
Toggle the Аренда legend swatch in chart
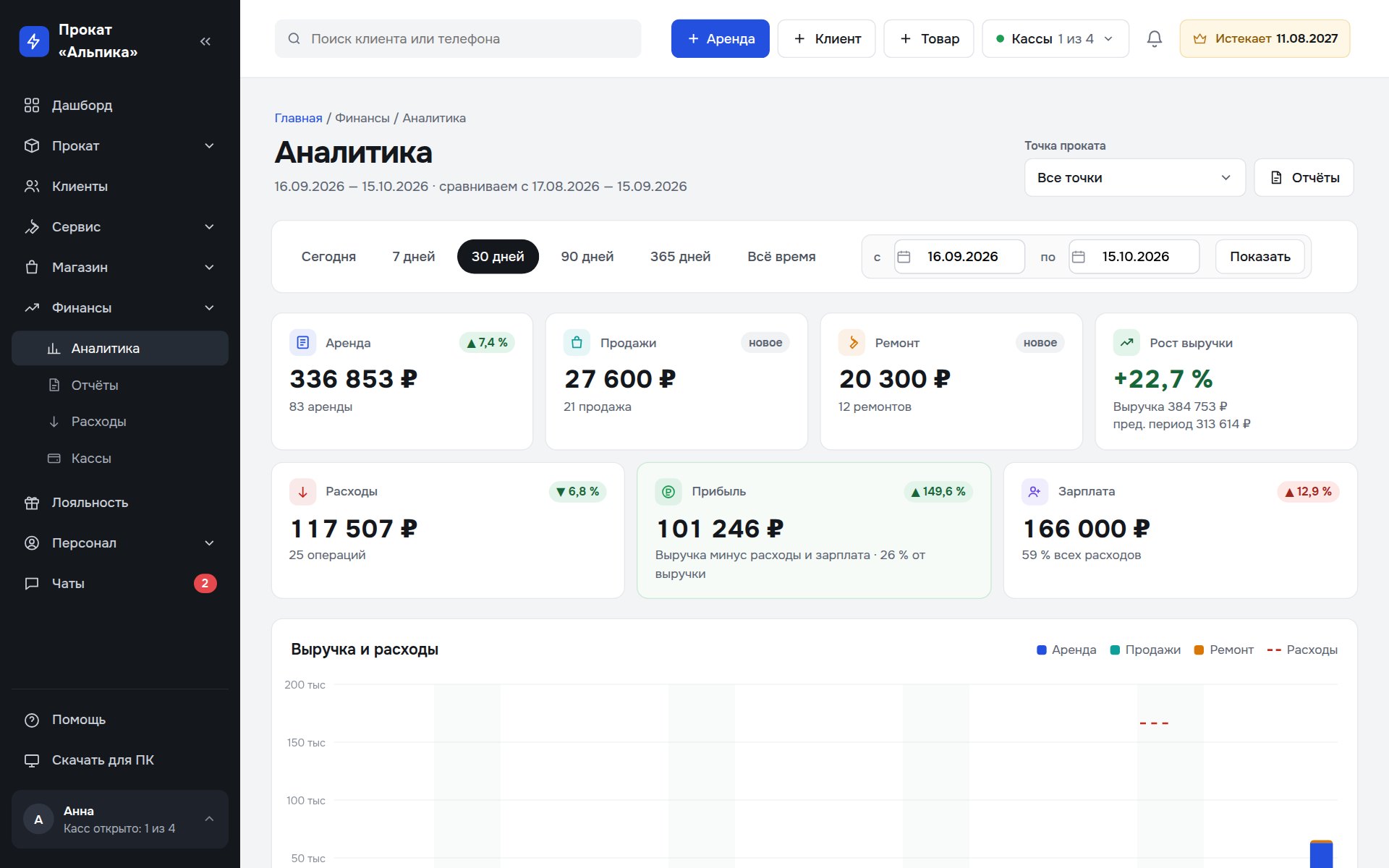1042,650
